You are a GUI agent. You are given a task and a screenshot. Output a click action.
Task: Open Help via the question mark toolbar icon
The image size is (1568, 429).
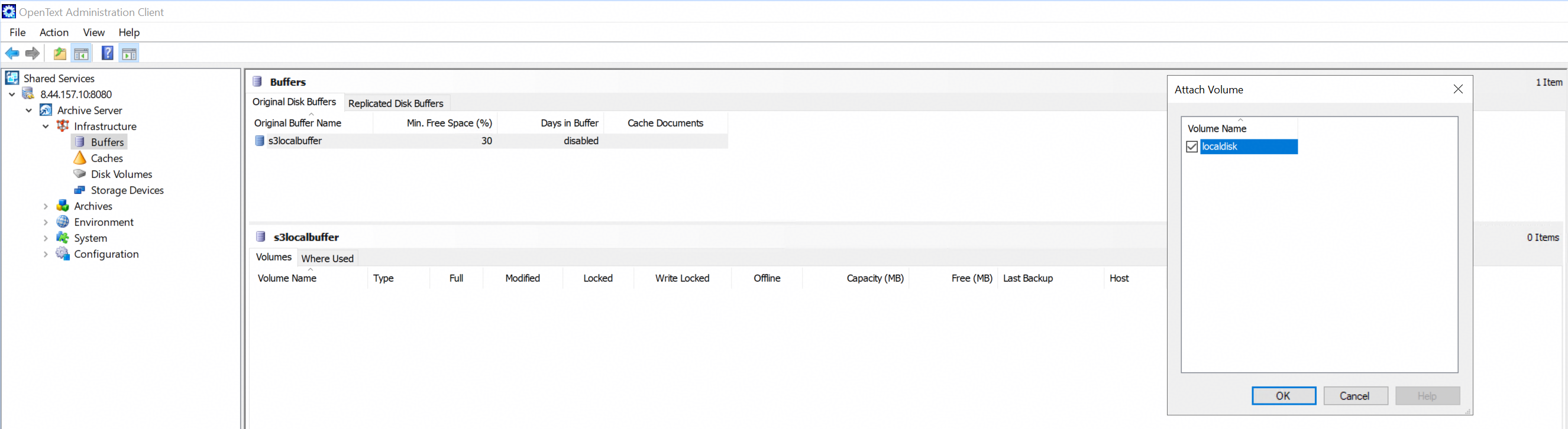click(x=107, y=54)
